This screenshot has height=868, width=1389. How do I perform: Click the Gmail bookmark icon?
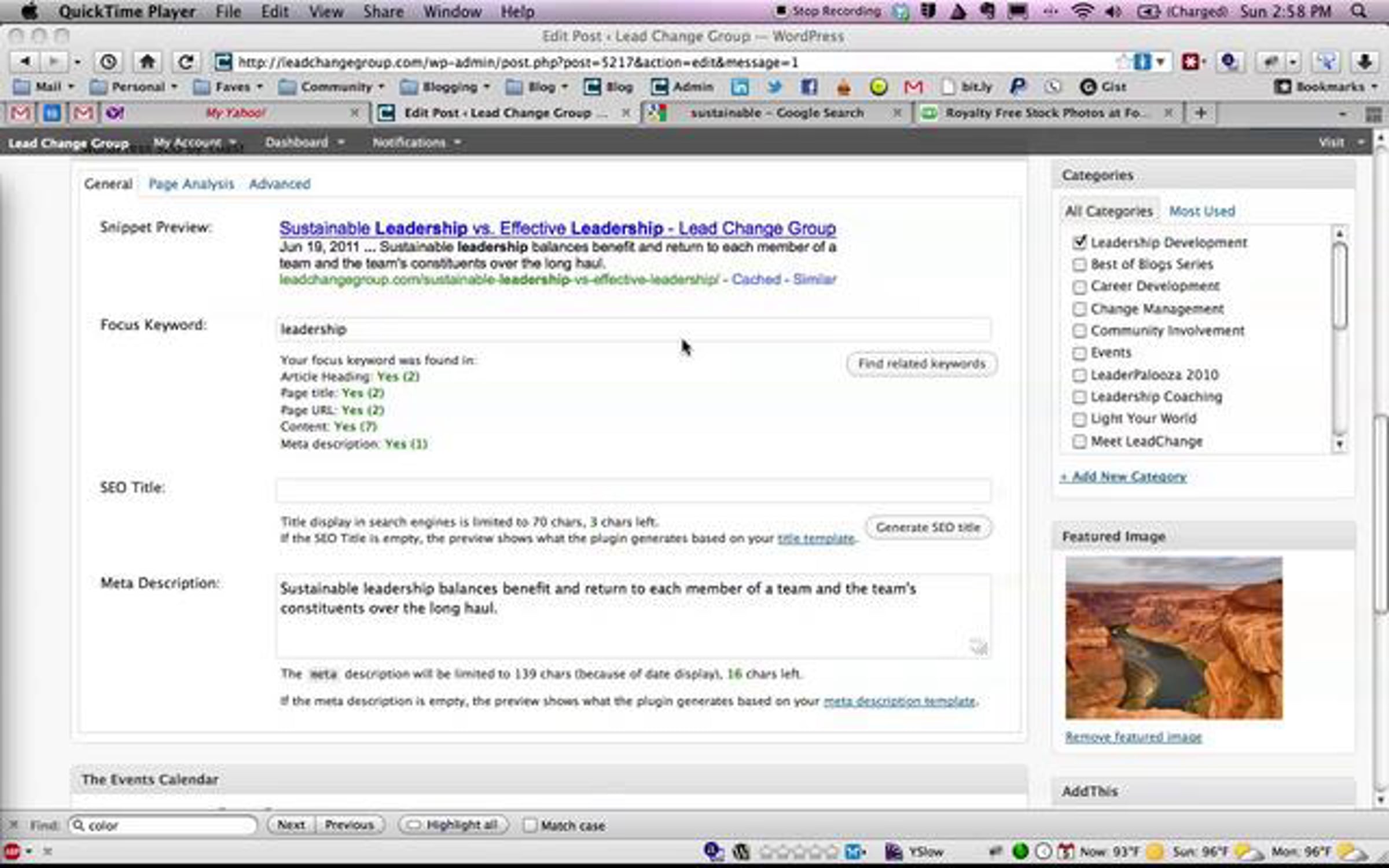pos(913,87)
